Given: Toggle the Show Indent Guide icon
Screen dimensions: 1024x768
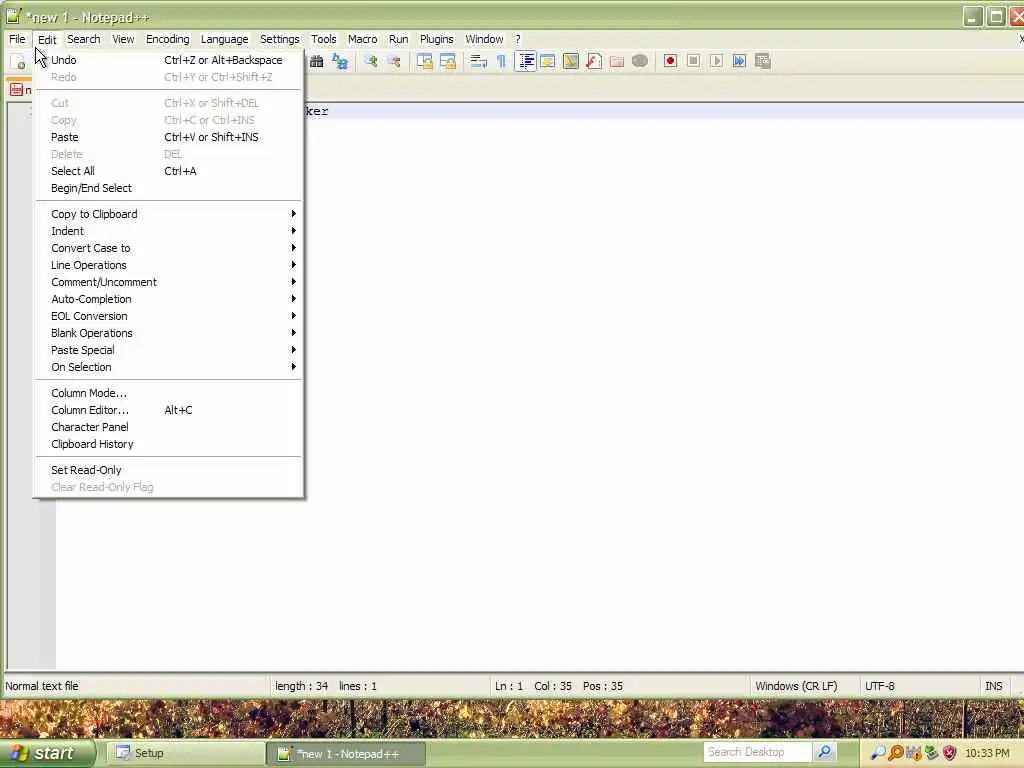Looking at the screenshot, I should (x=525, y=61).
